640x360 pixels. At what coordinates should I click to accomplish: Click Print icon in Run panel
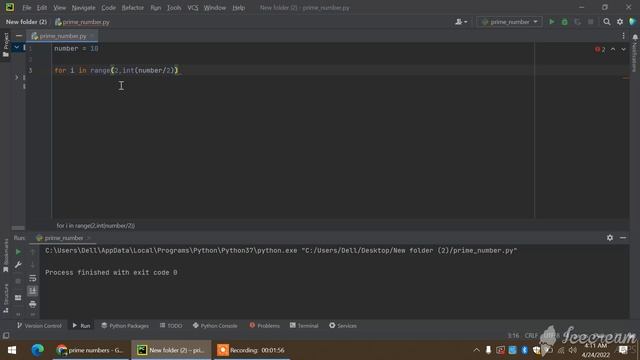coord(33,304)
